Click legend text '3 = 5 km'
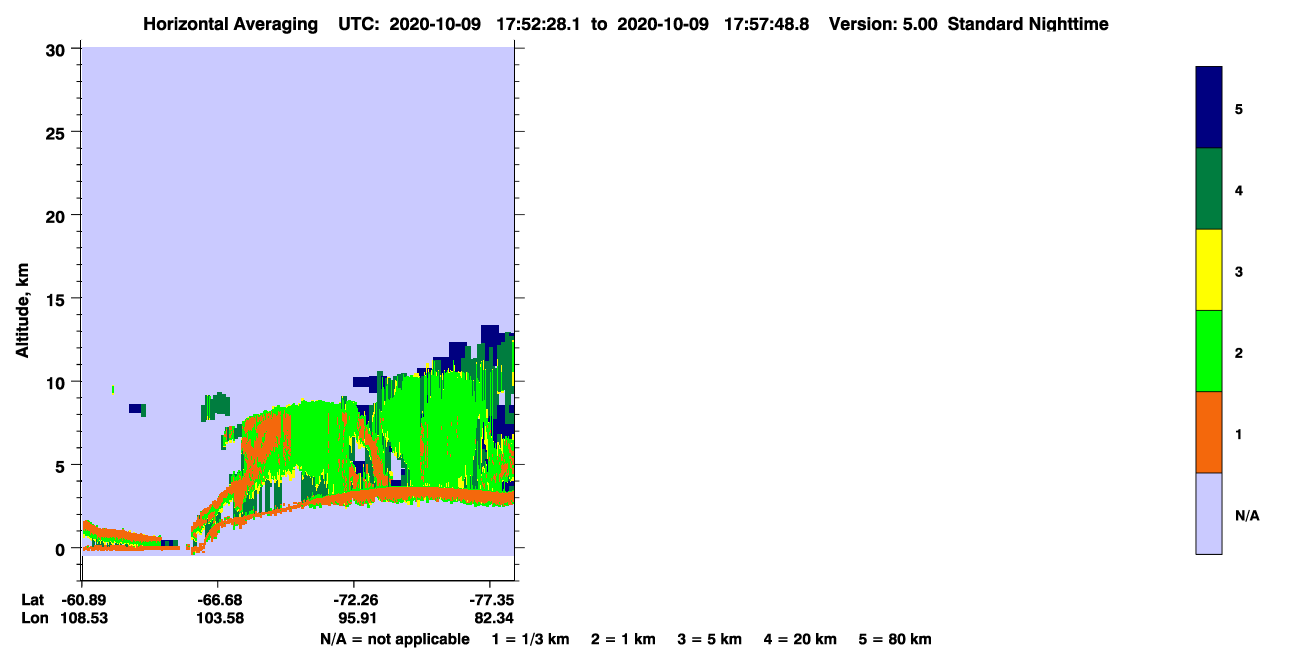Screen dimensions: 1300x667 coord(710,639)
